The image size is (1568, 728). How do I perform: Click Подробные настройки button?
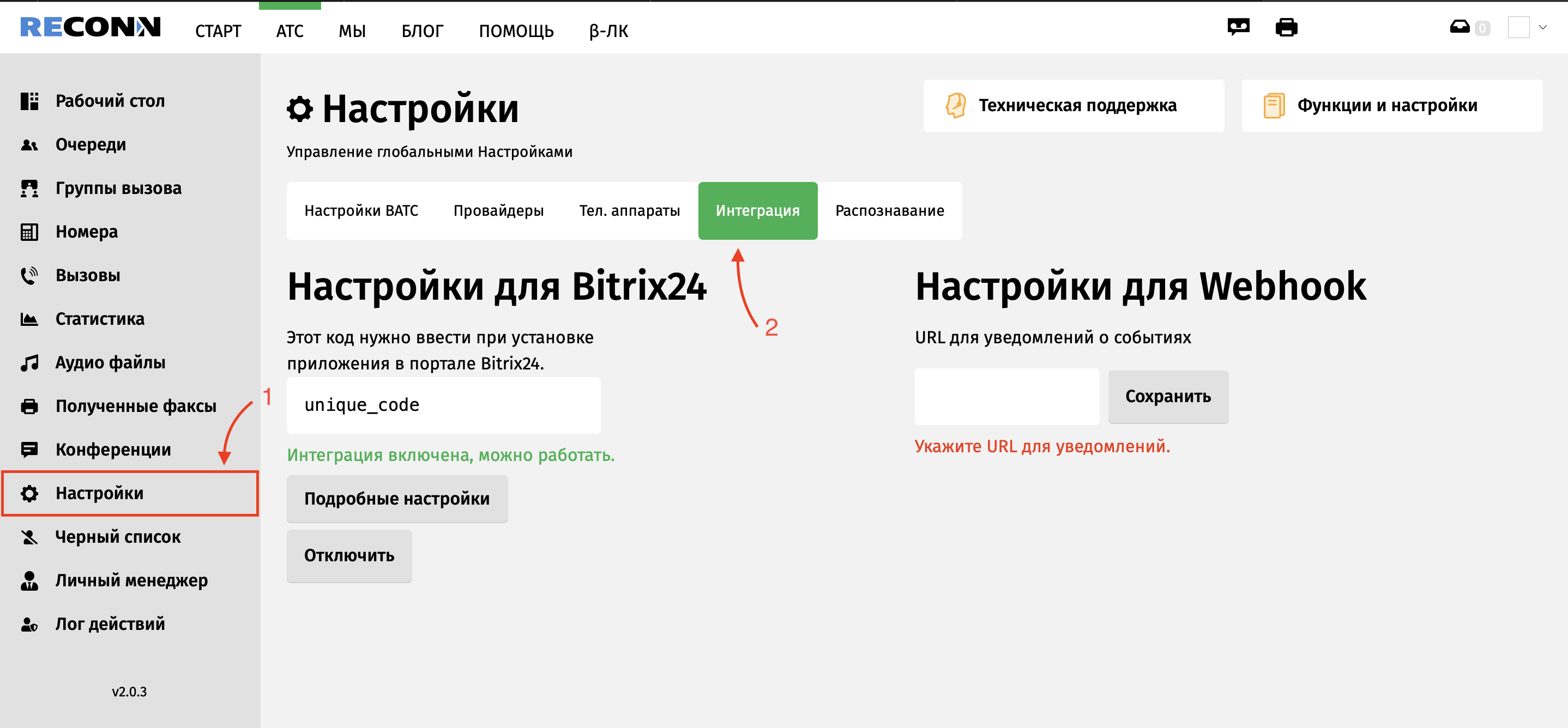coord(397,499)
